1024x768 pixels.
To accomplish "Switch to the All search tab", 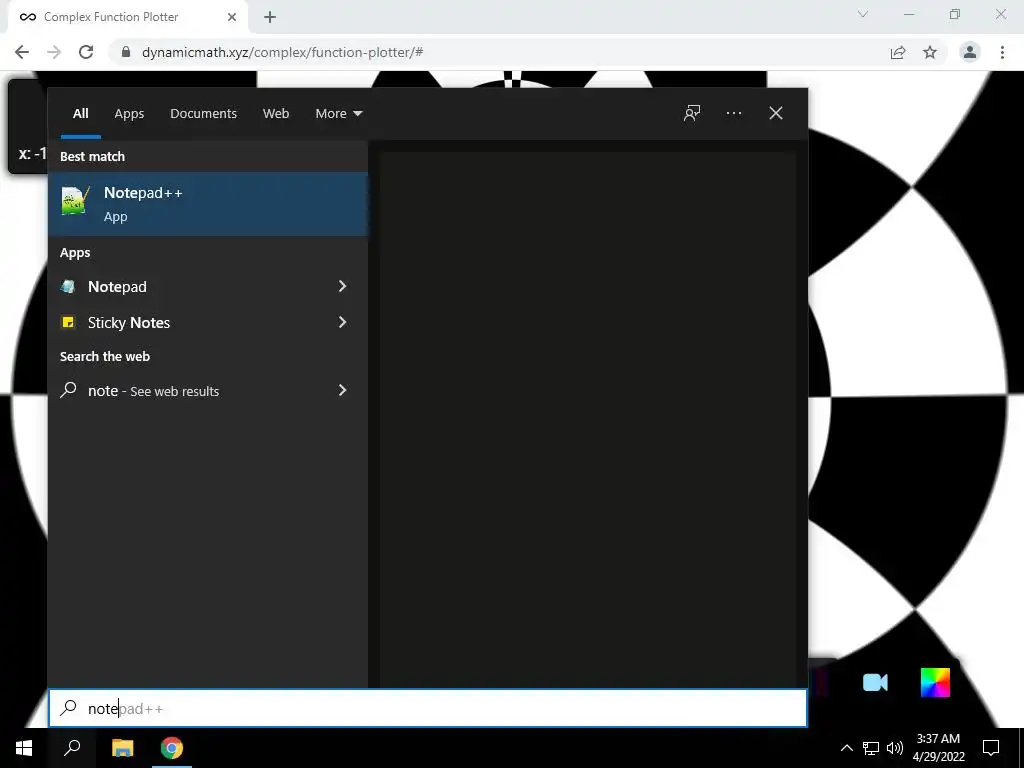I will pos(80,114).
